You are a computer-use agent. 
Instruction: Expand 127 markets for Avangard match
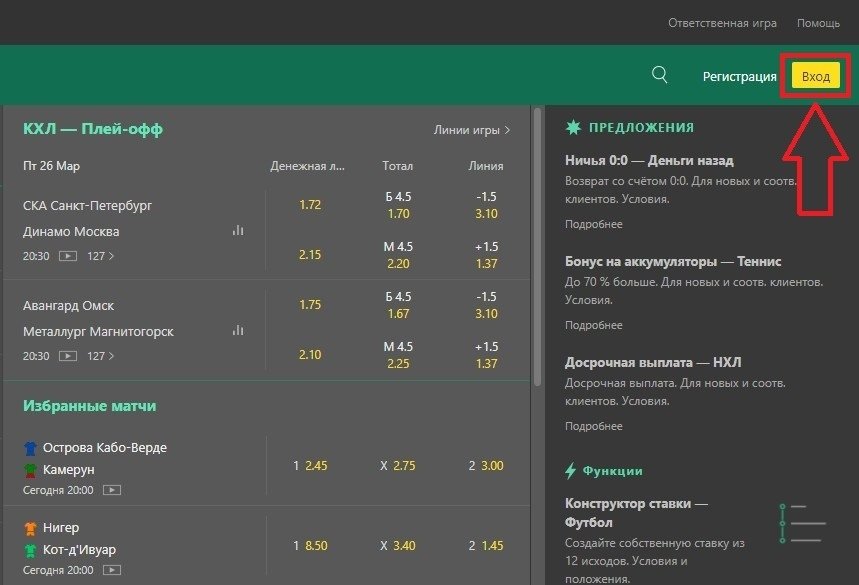tap(100, 356)
